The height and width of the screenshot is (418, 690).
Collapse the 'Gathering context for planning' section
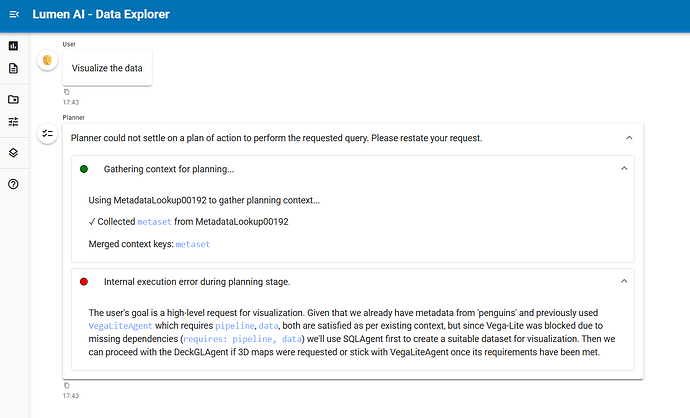click(x=624, y=169)
